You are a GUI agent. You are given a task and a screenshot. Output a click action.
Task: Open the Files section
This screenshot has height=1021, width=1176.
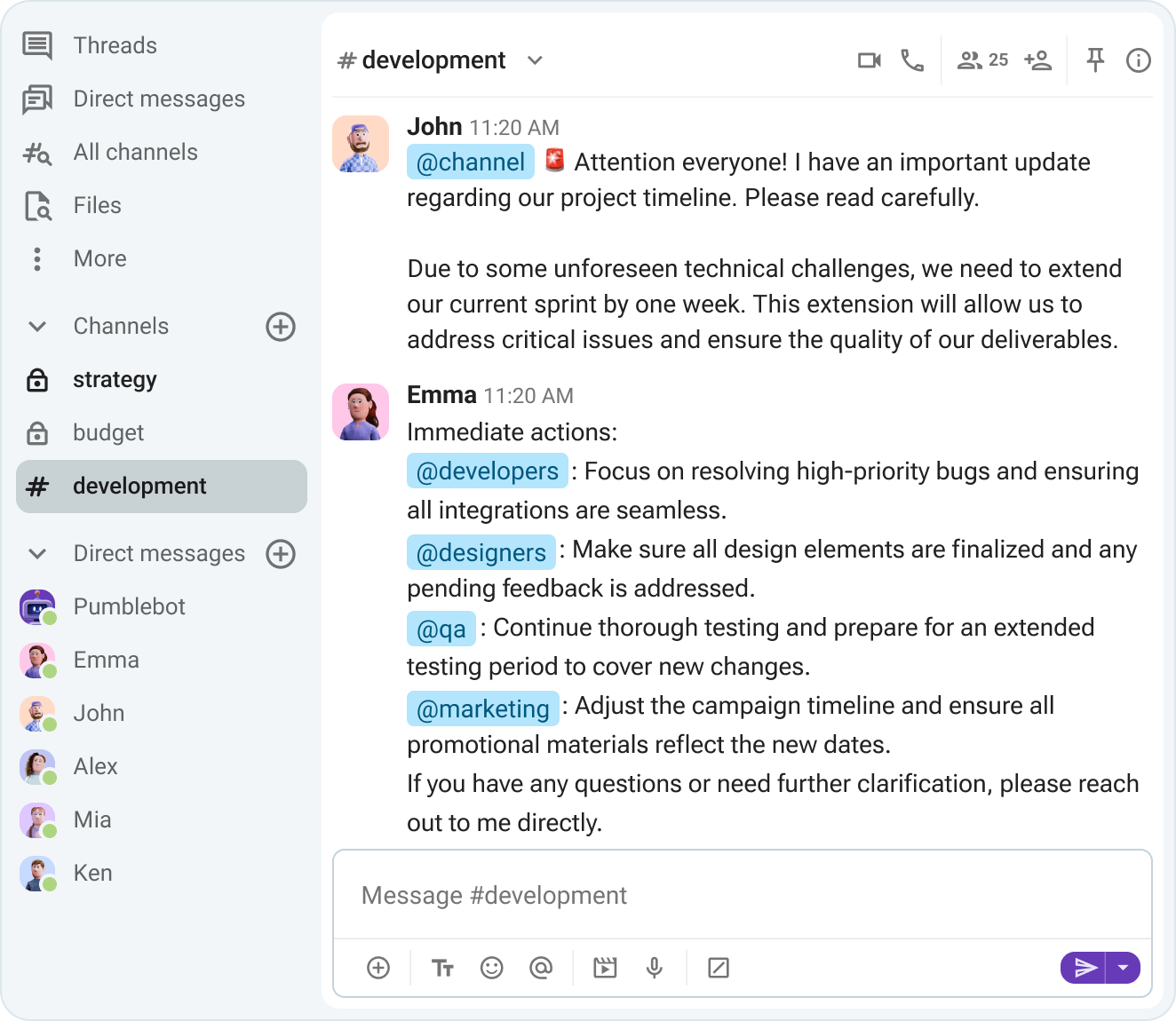point(96,205)
